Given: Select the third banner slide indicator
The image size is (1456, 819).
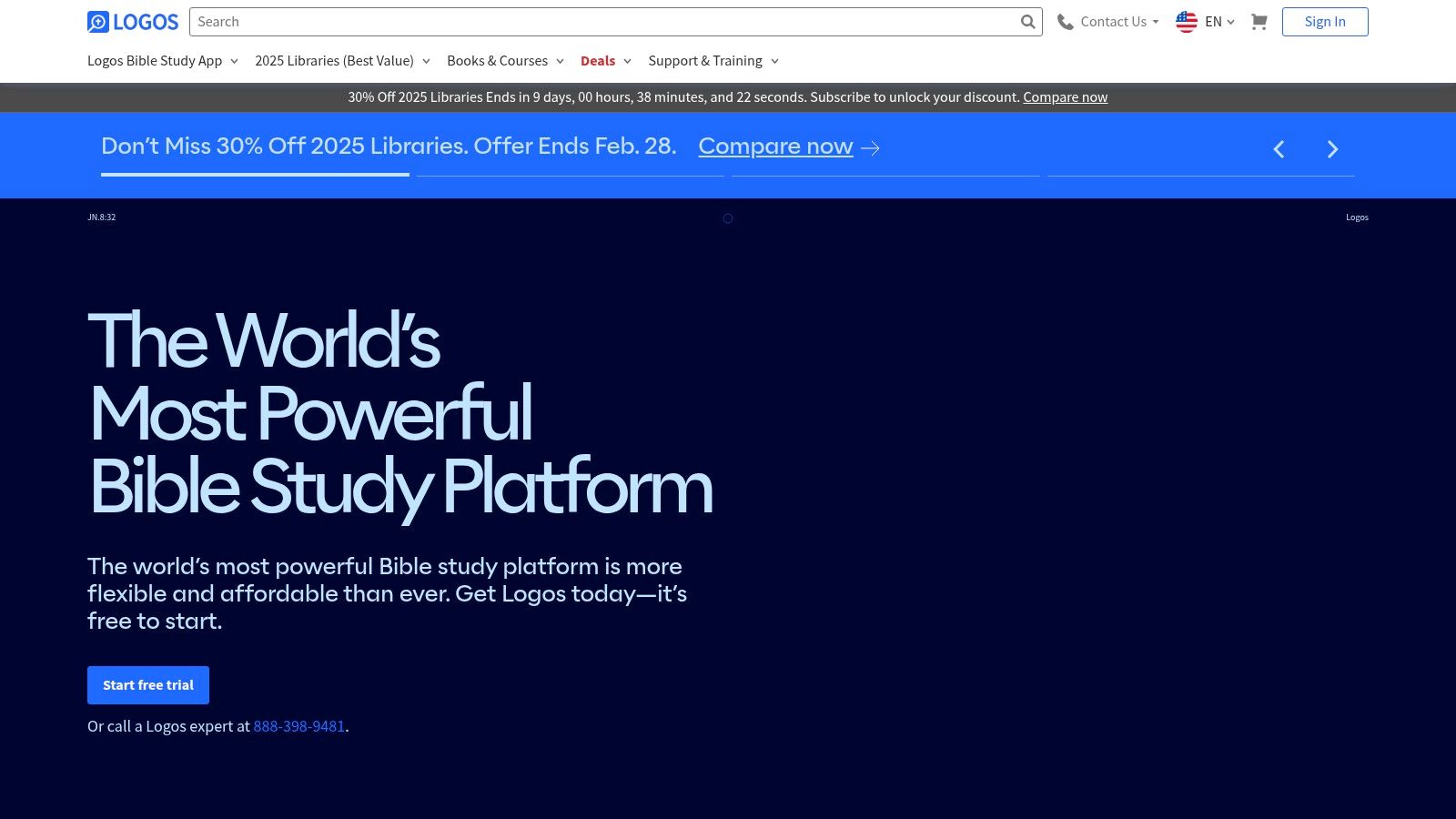Looking at the screenshot, I should coord(885,175).
